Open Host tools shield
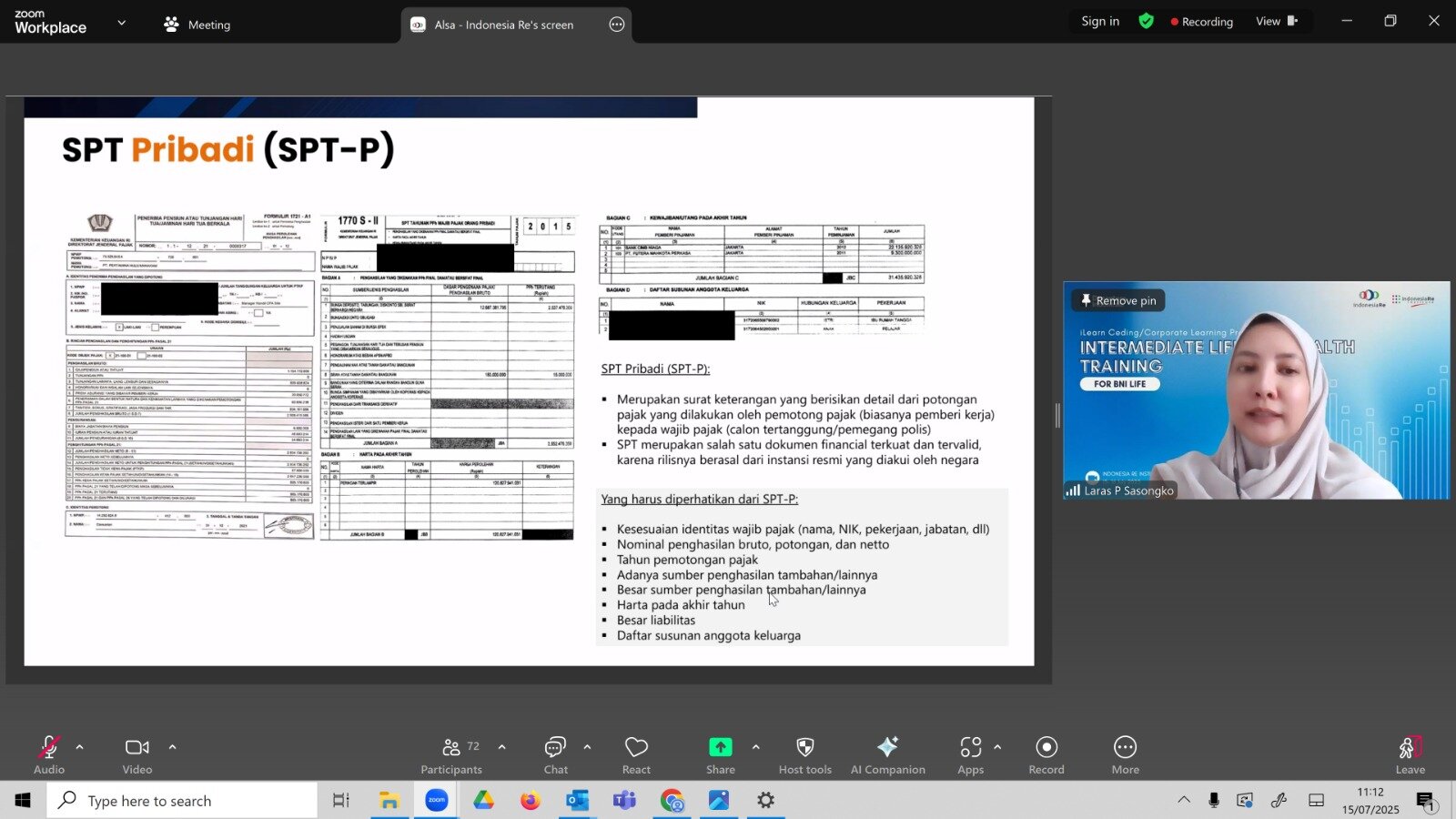 tap(805, 755)
